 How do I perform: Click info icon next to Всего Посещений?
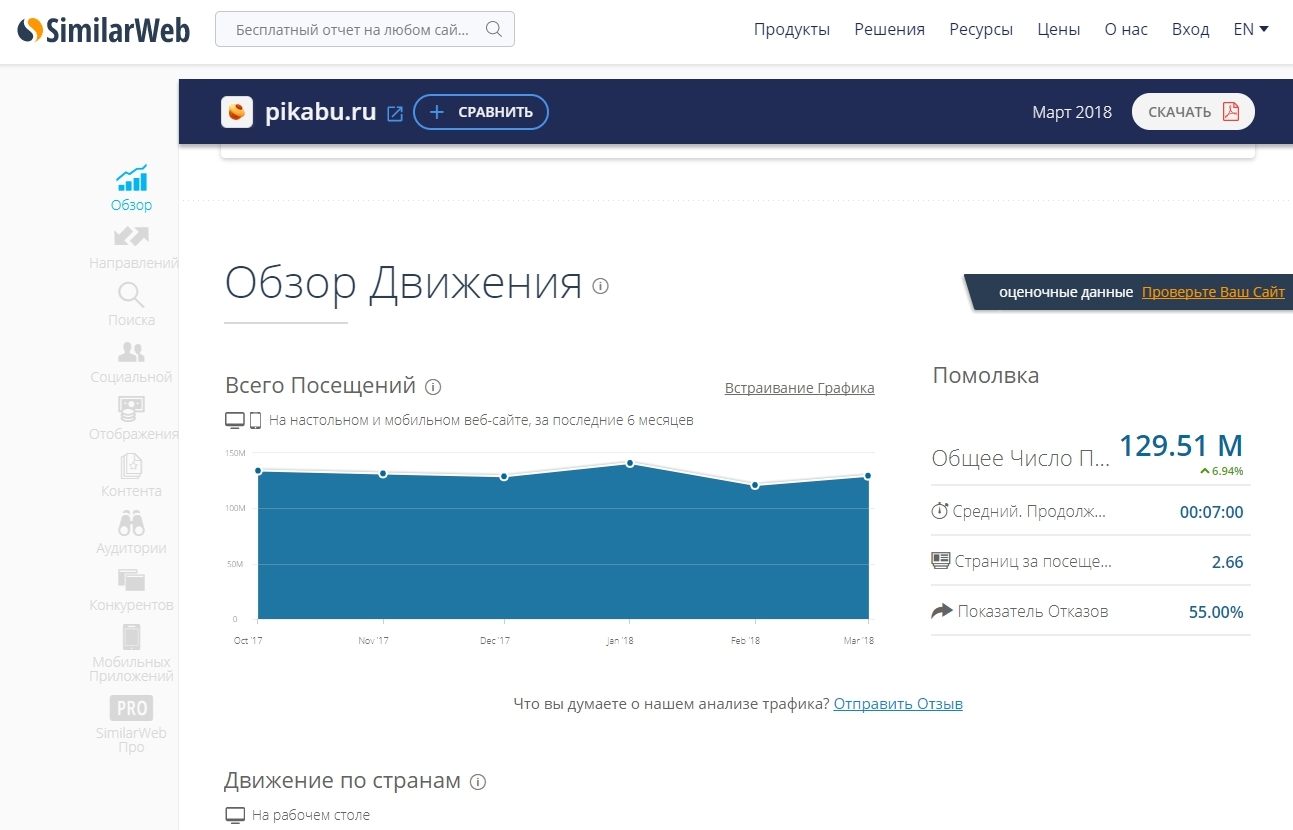[x=433, y=387]
